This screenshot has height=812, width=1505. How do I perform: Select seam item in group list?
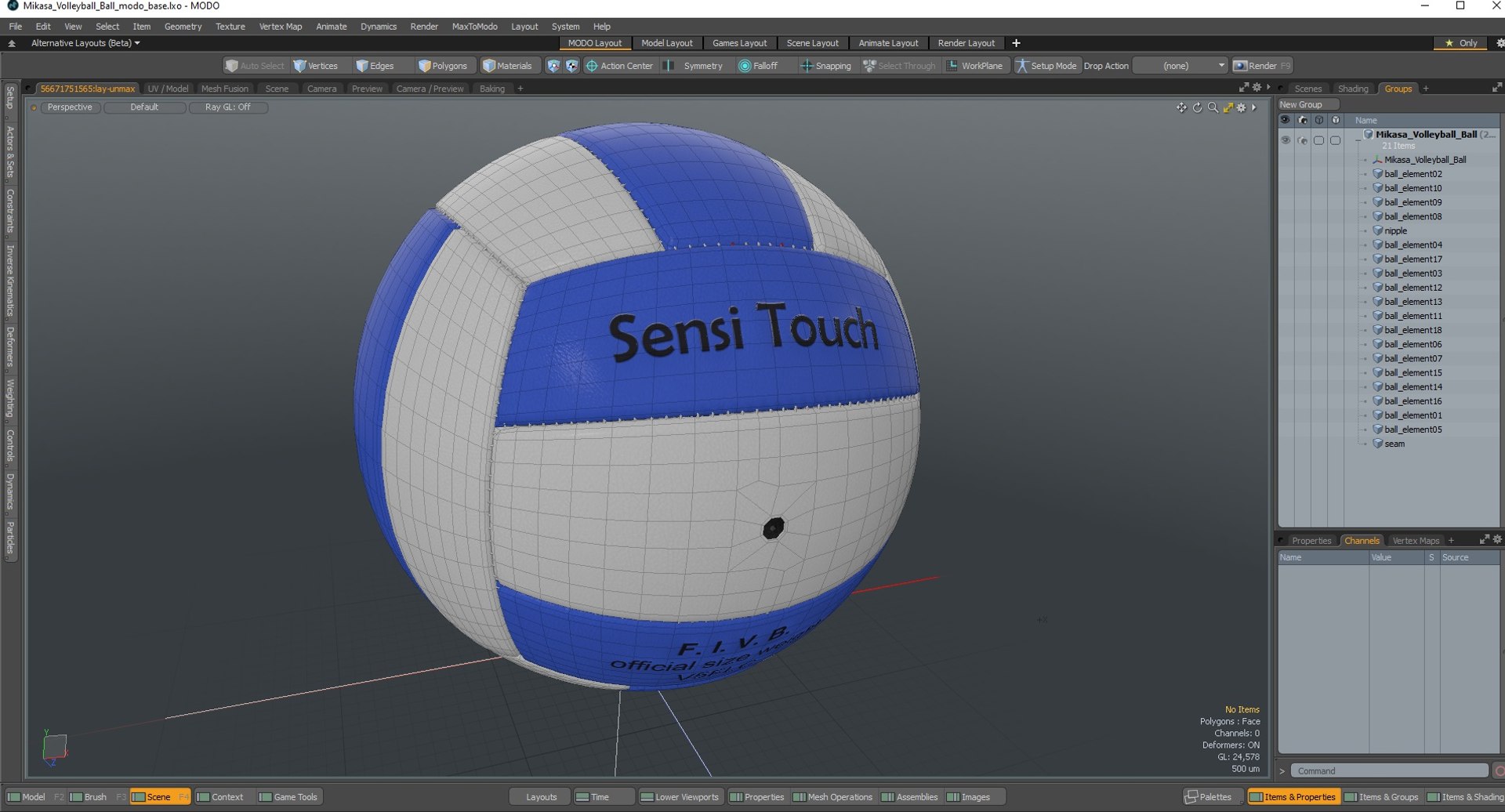tap(1394, 444)
